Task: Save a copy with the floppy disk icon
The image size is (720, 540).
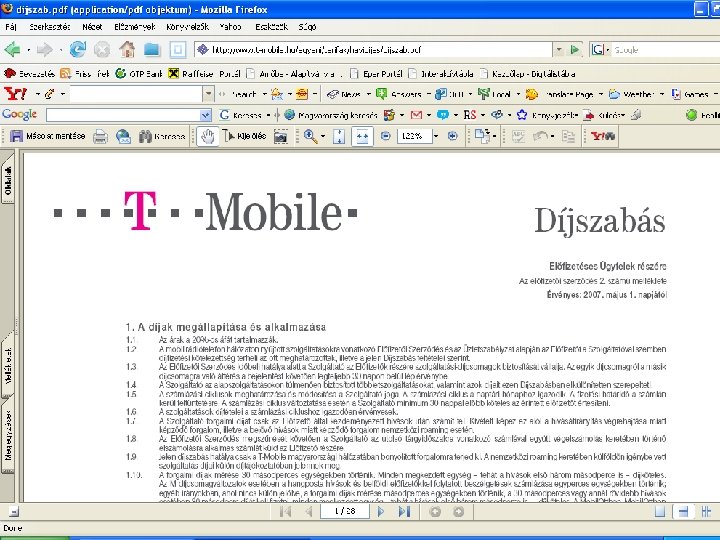Action: pos(16,136)
